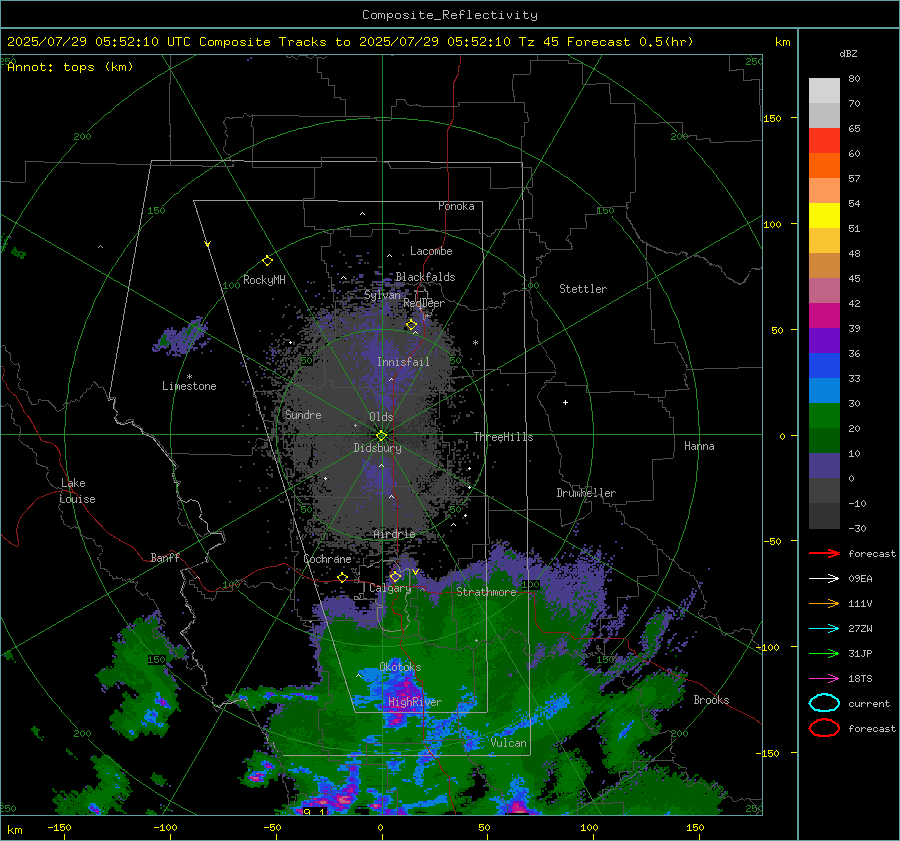The image size is (900, 841).
Task: Click the cyan current ellipse in legend
Action: 824,703
